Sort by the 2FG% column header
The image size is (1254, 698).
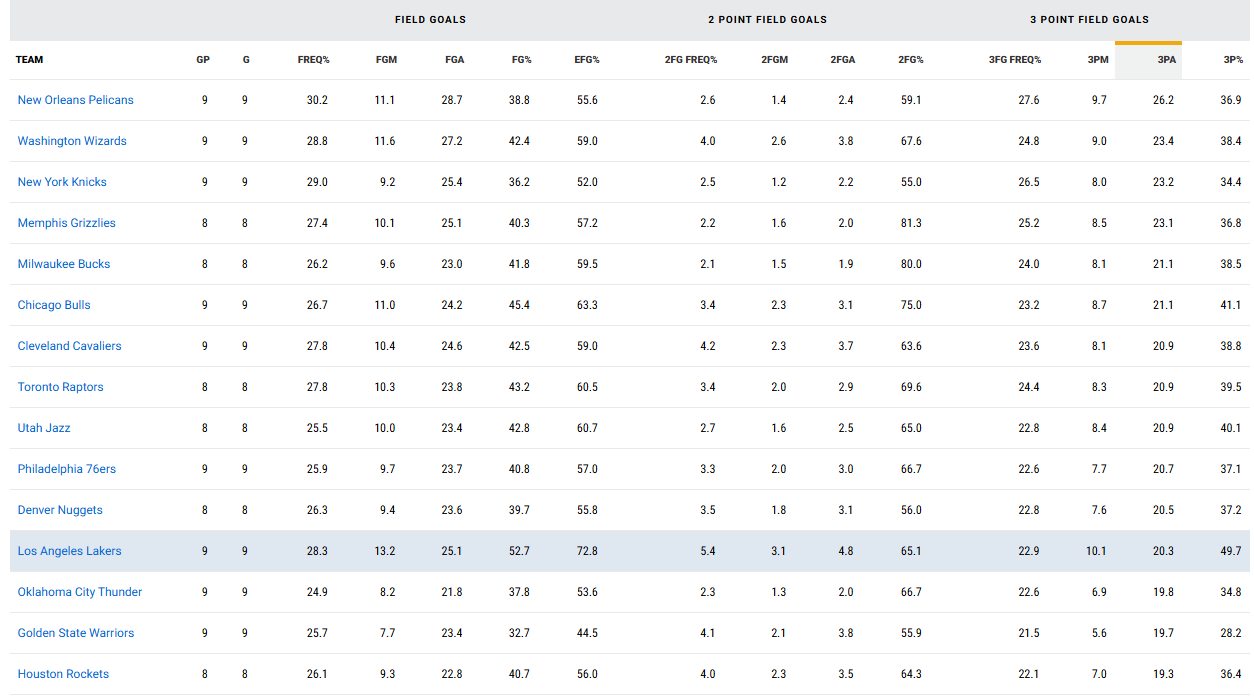911,60
